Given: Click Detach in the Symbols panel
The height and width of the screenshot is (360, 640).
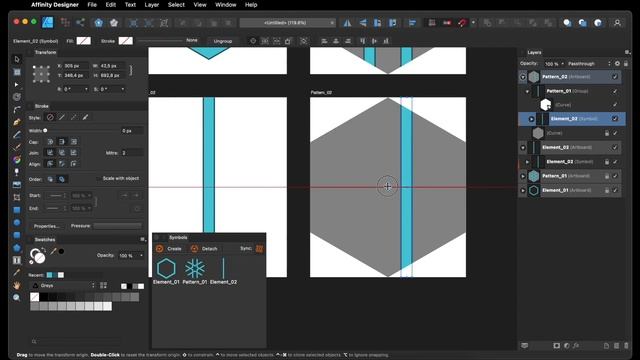Looking at the screenshot, I should (204, 249).
